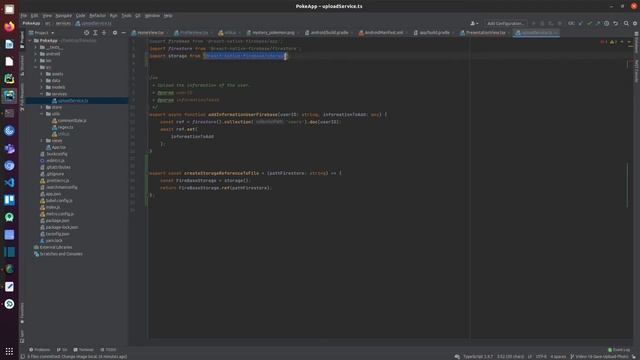
Task: Select External Libraries node
Action: (x=56, y=247)
